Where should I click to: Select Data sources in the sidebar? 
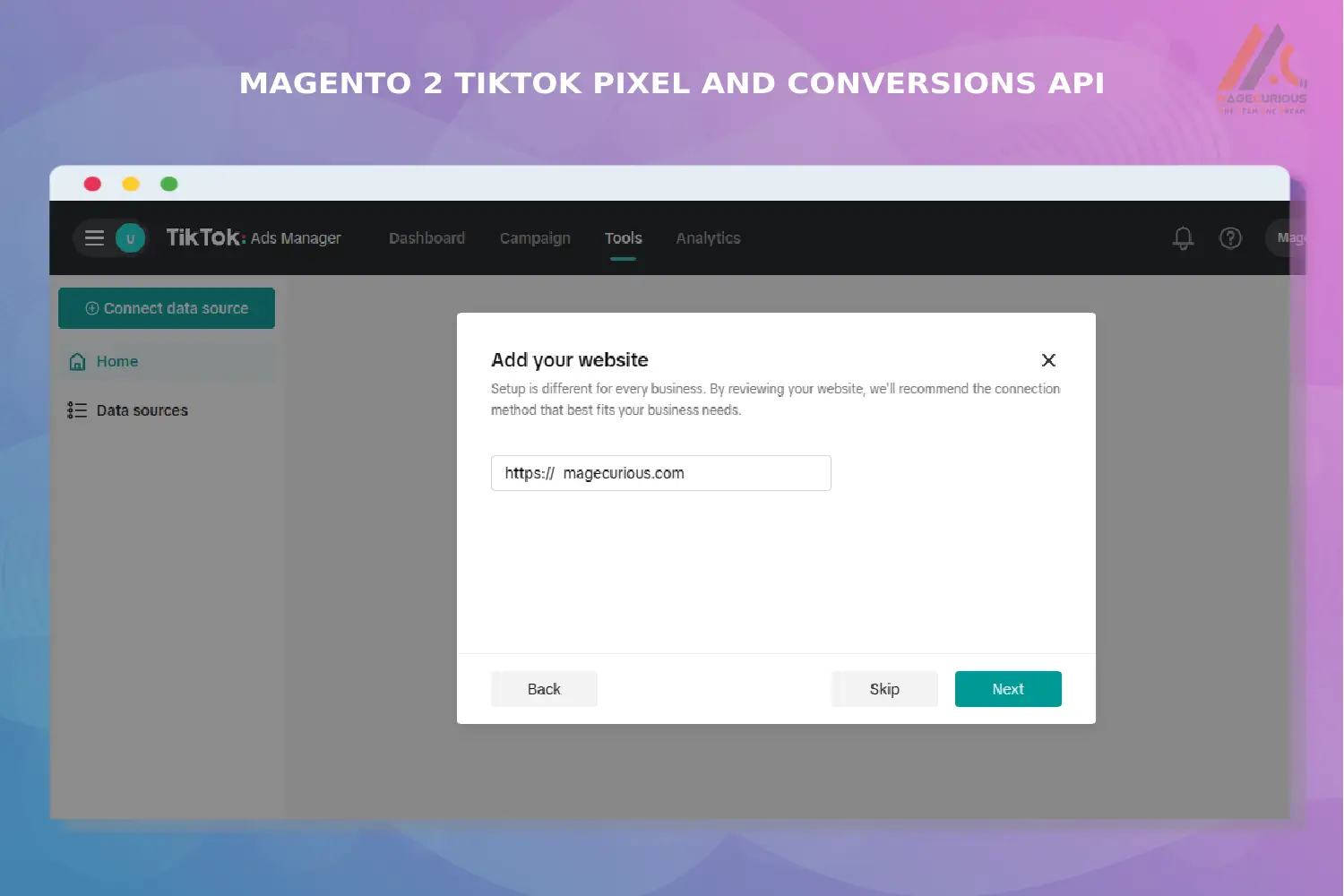[142, 409]
